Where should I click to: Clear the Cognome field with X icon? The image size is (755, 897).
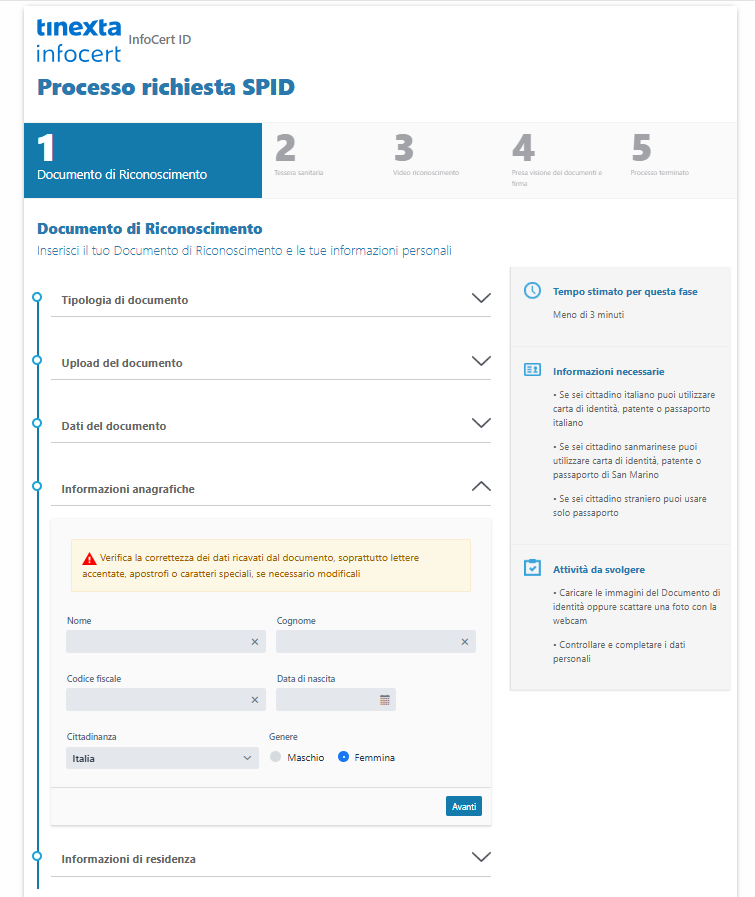coord(464,642)
